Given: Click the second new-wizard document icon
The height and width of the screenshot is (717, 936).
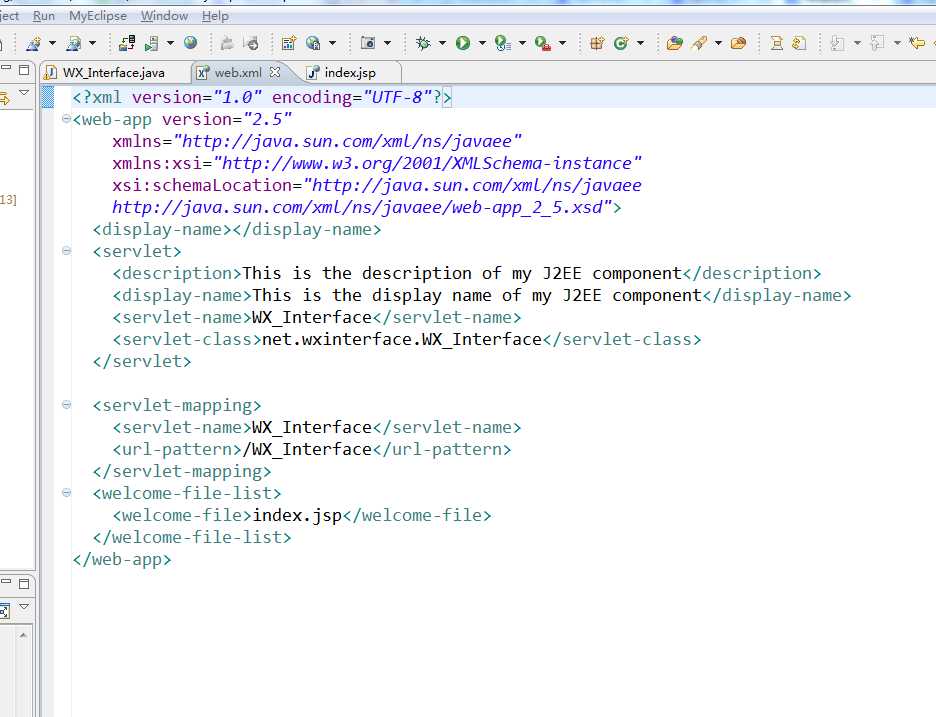Looking at the screenshot, I should click(x=73, y=43).
